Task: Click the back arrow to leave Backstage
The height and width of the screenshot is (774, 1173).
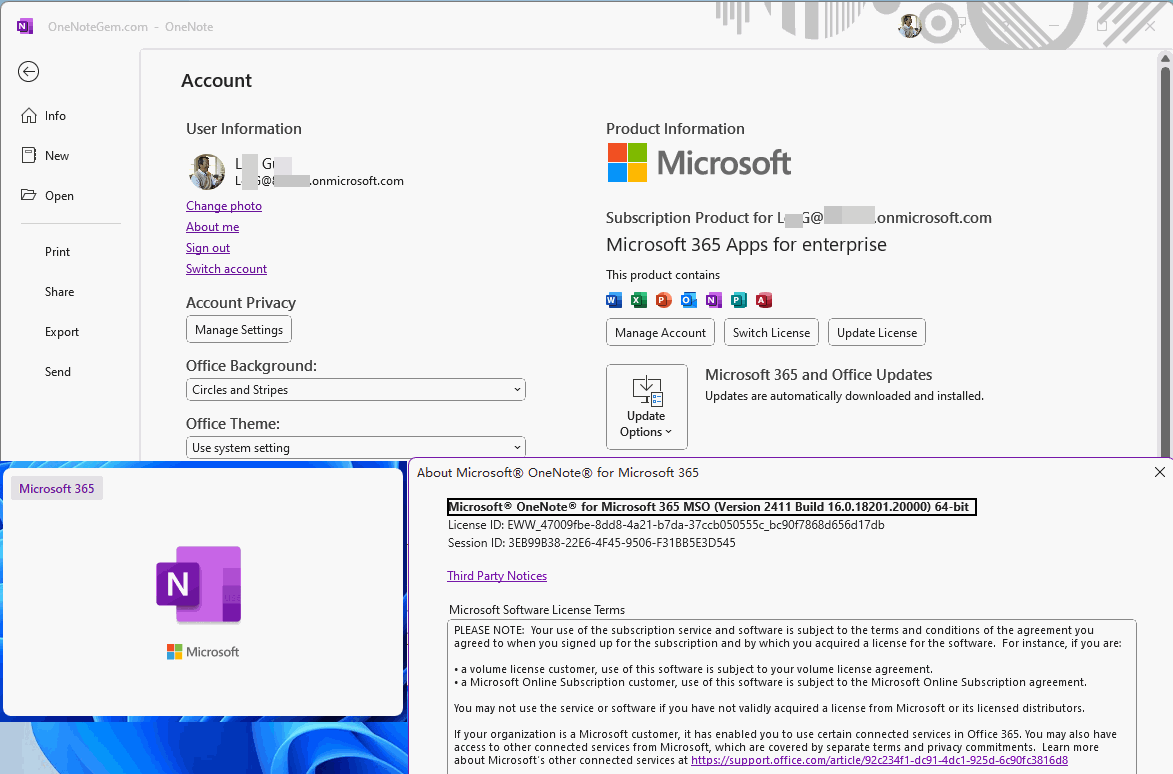Action: (x=28, y=72)
